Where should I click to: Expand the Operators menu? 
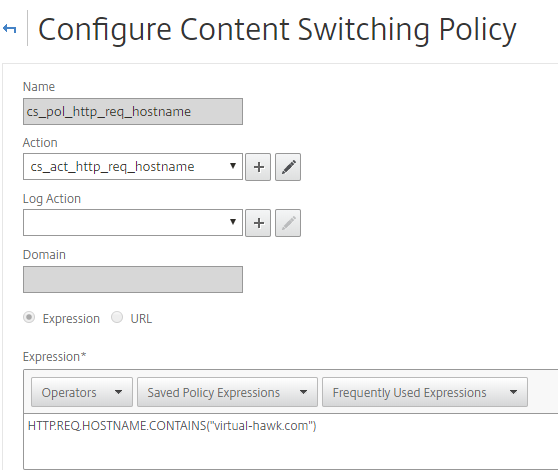pos(82,392)
